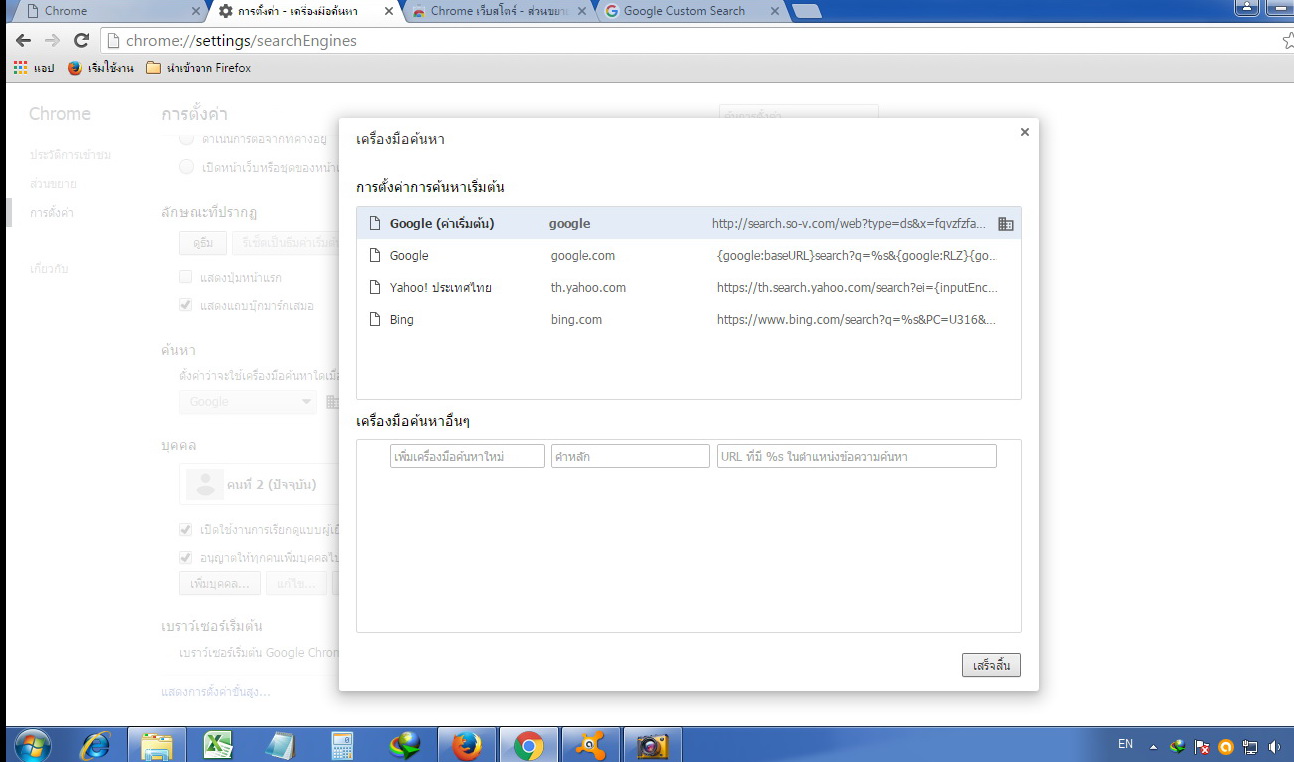Close the Chrome Web Store tab

pyautogui.click(x=582, y=11)
